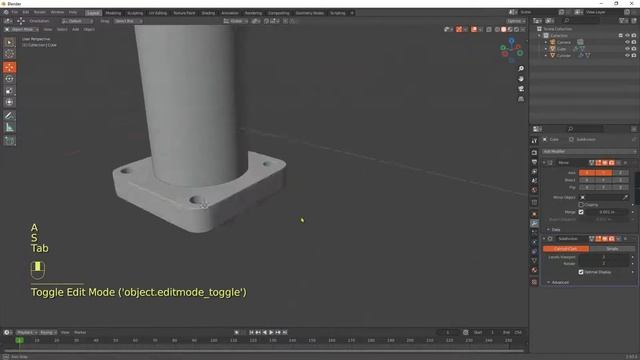The height and width of the screenshot is (360, 640).
Task: Open the Select Box drag dropdown
Action: pos(128,21)
